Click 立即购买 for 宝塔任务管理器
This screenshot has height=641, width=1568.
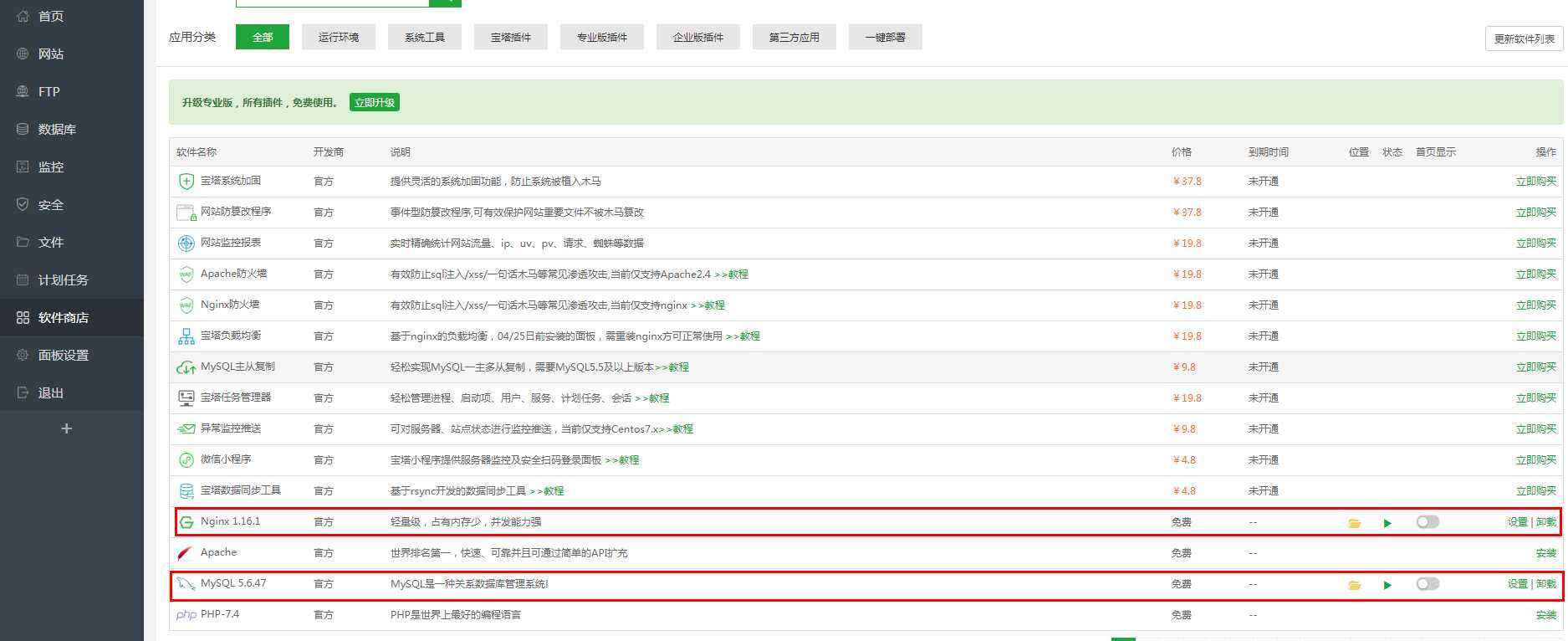click(1536, 397)
